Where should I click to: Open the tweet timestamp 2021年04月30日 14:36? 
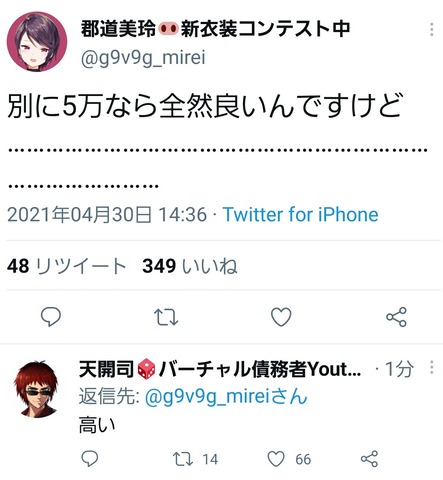coord(107,214)
